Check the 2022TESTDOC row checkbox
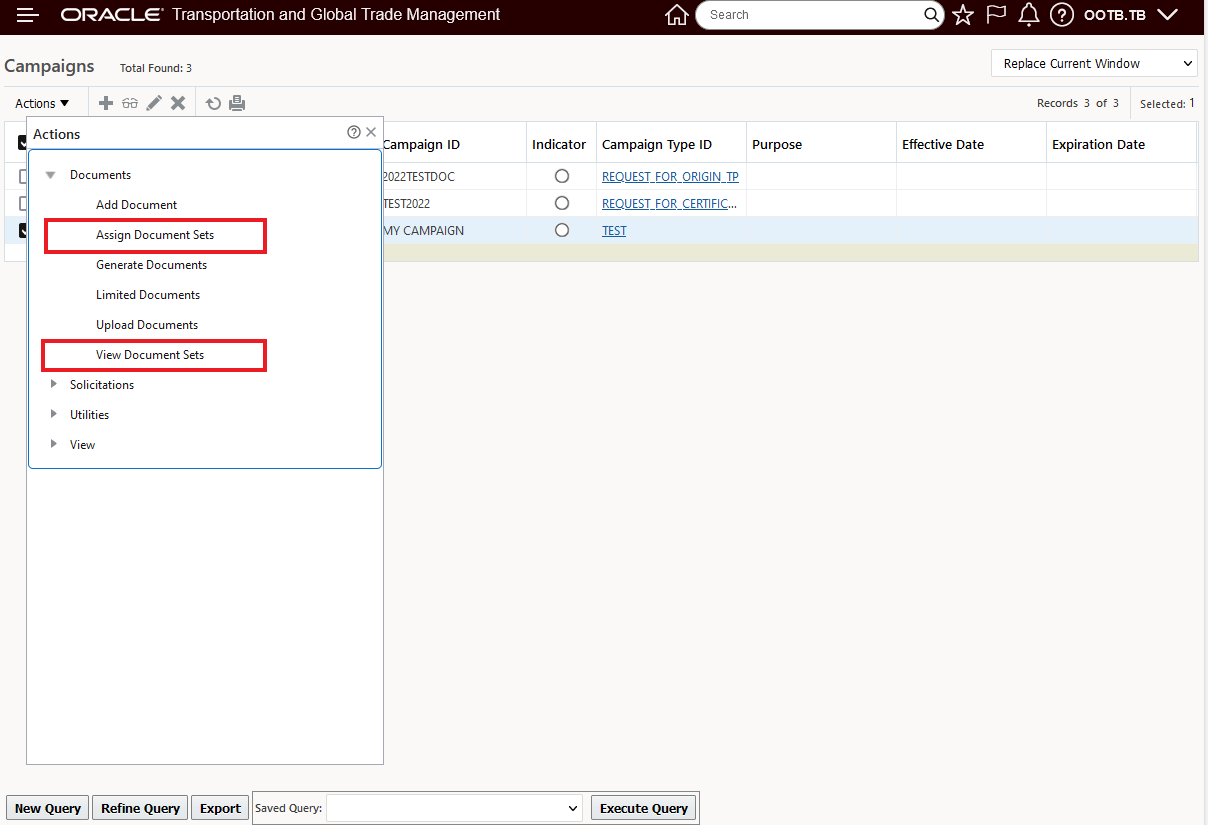1208x825 pixels. 25,176
